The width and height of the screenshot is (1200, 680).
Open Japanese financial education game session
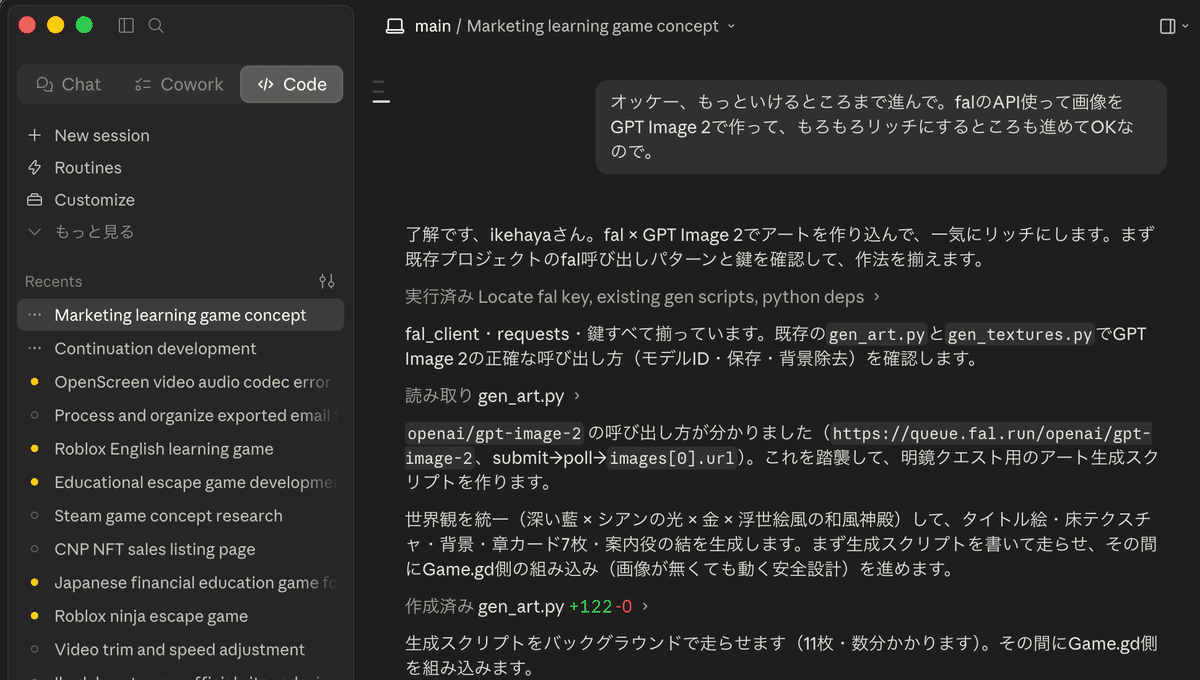pyautogui.click(x=181, y=583)
